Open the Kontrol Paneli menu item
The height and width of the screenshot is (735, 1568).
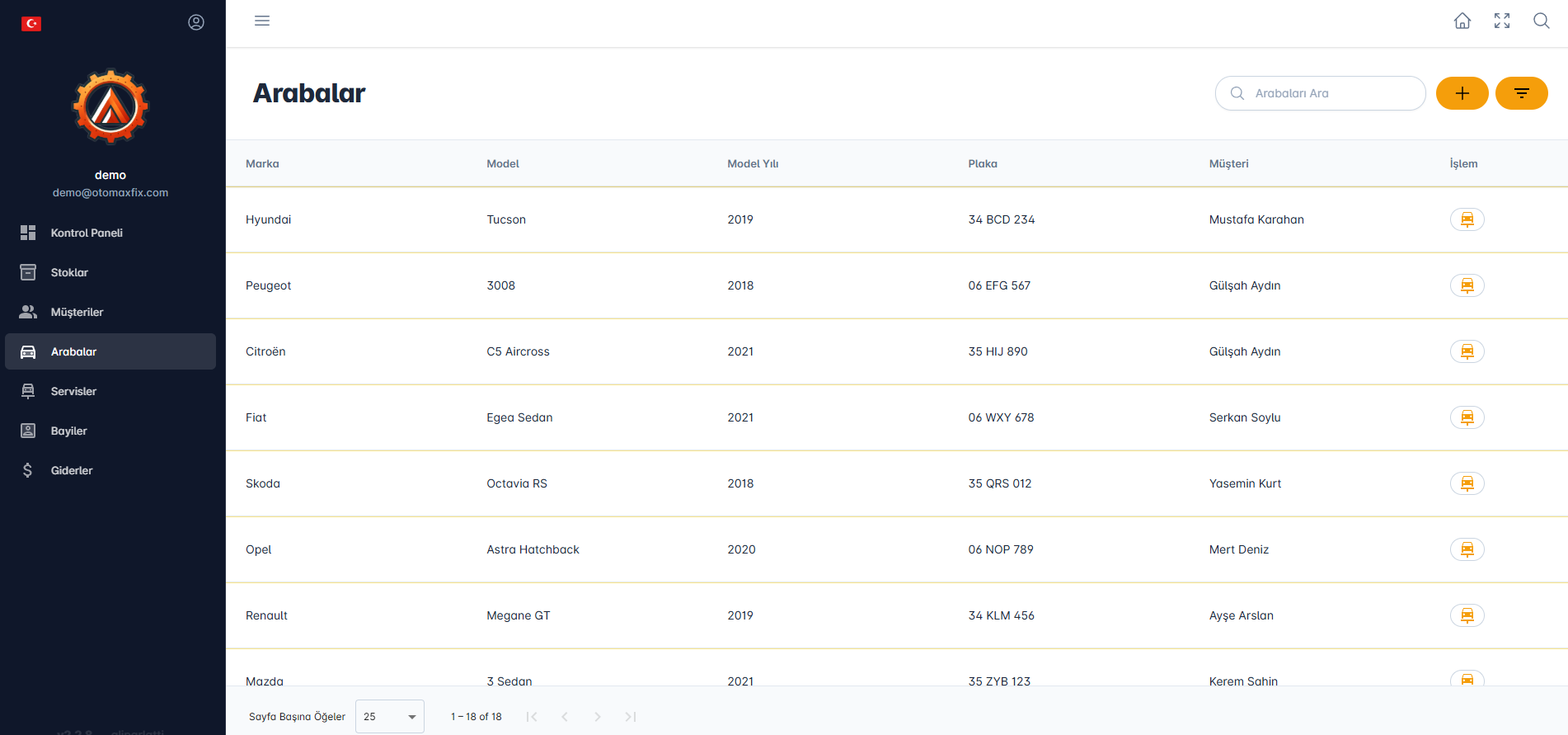(110, 233)
